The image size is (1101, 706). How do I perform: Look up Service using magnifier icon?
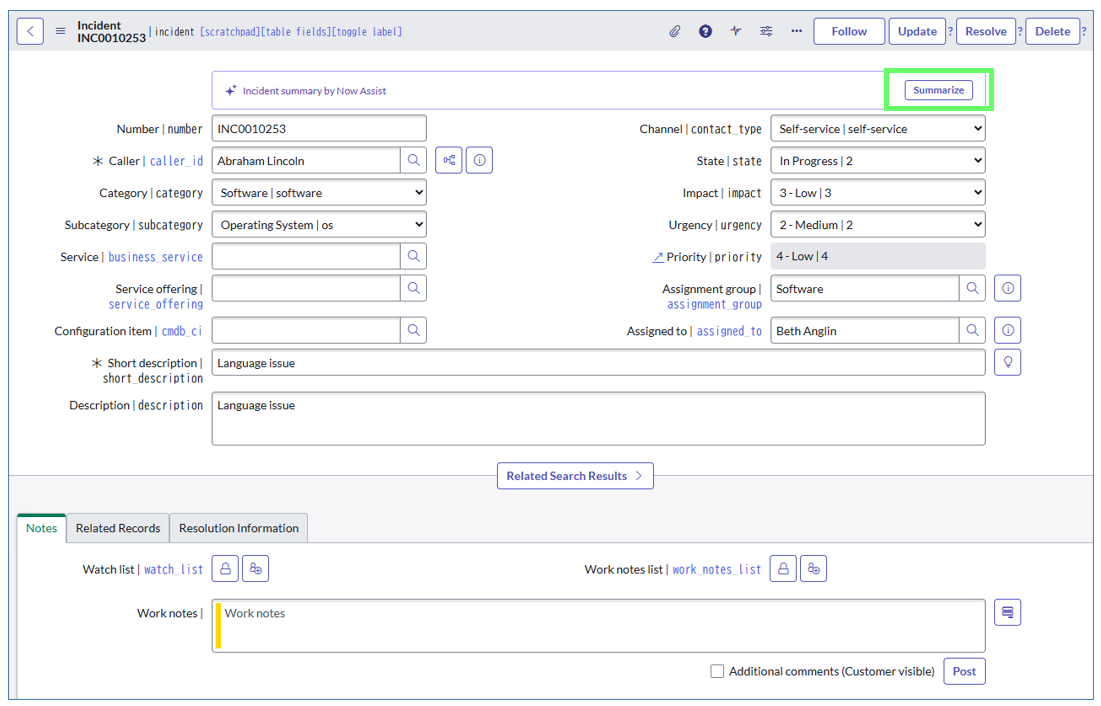pos(414,256)
